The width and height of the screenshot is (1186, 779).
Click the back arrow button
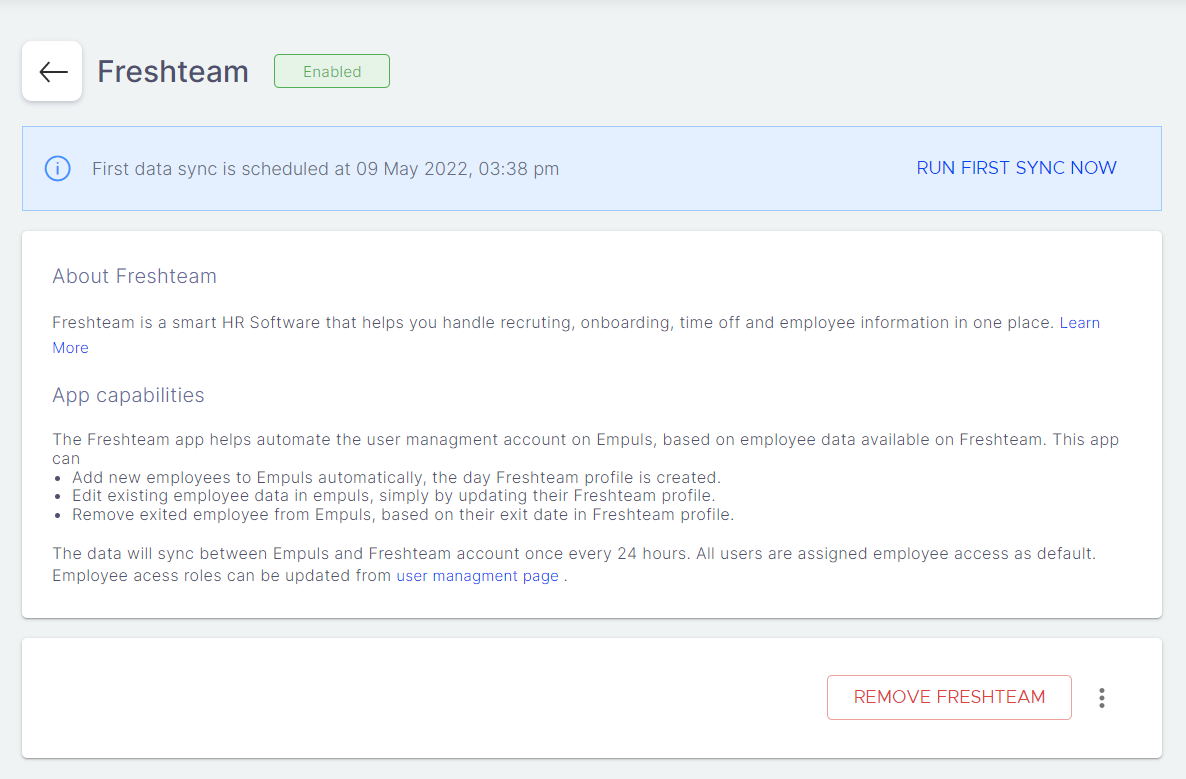52,71
